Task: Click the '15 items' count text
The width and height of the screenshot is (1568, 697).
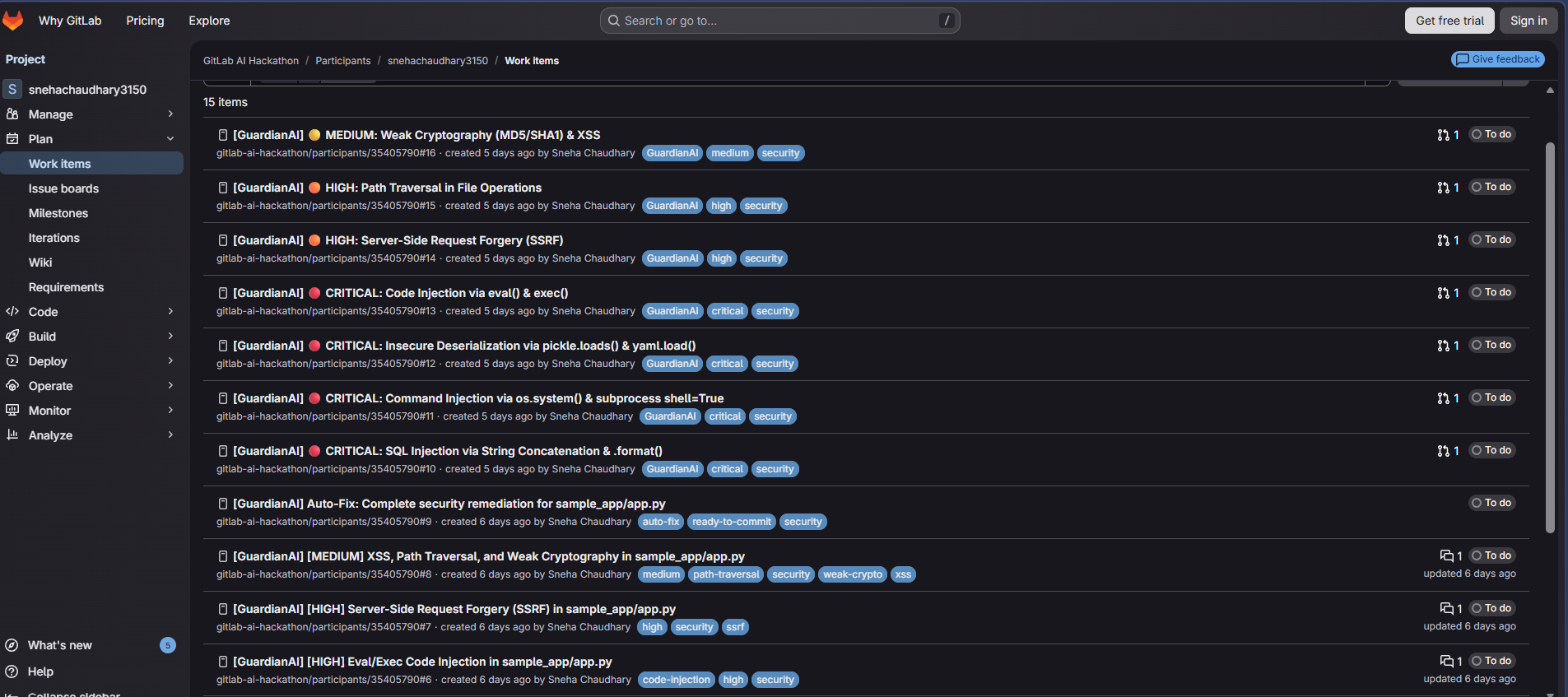Action: [x=226, y=102]
